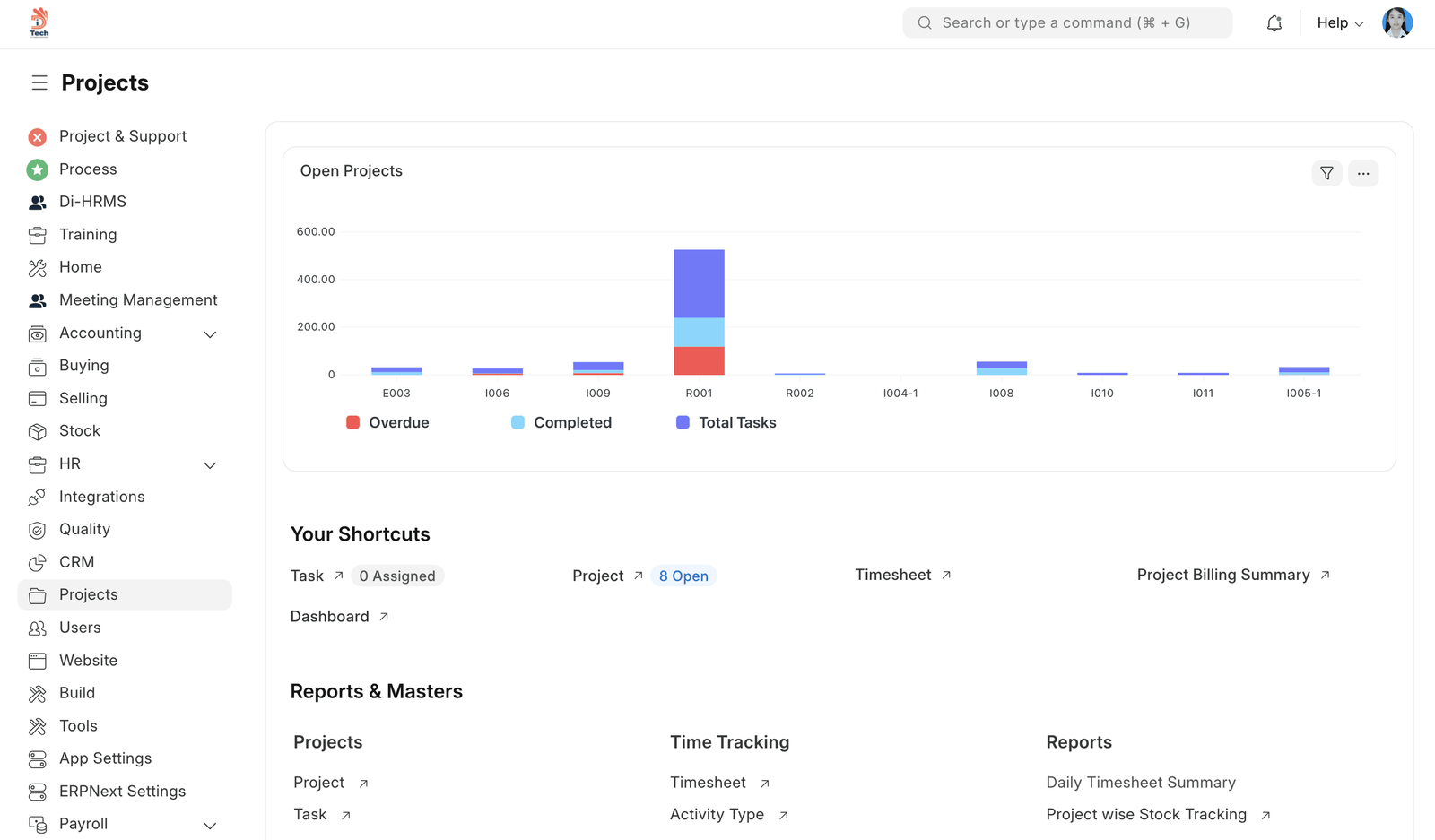This screenshot has height=840, width=1435.
Task: Select ERPNext Settings in the sidebar
Action: tap(122, 792)
